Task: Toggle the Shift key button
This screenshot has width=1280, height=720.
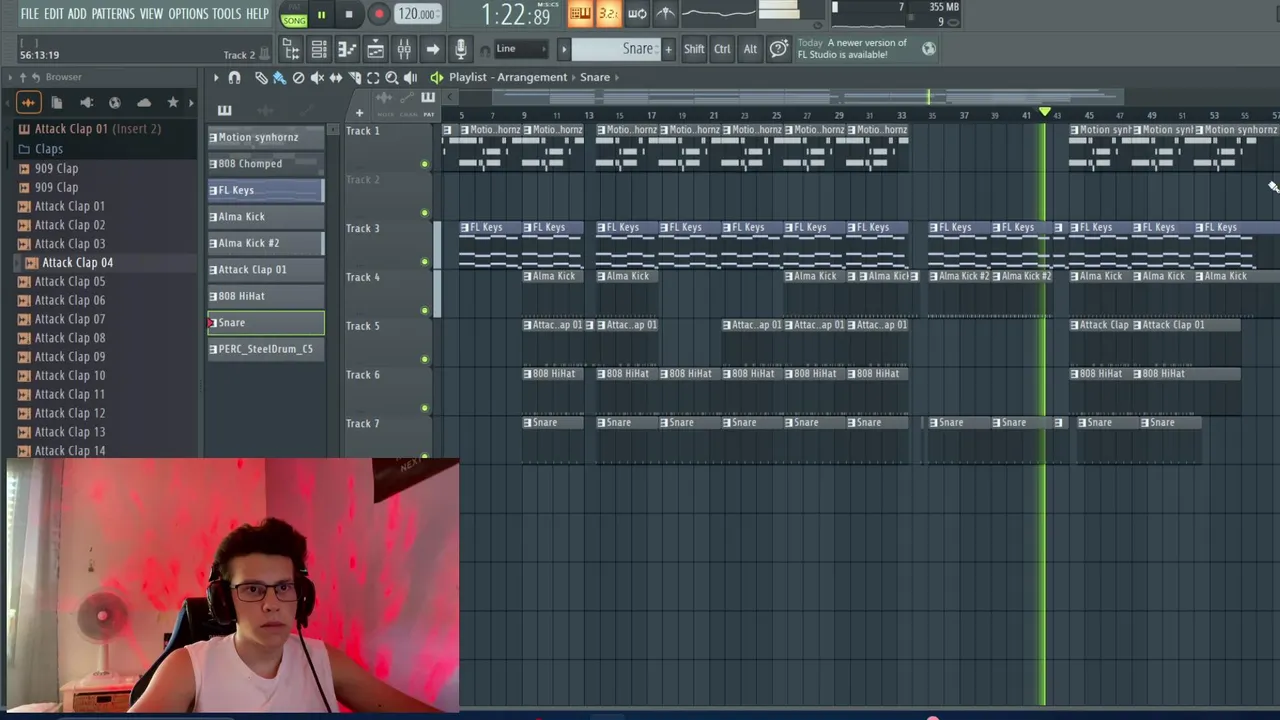Action: (694, 48)
